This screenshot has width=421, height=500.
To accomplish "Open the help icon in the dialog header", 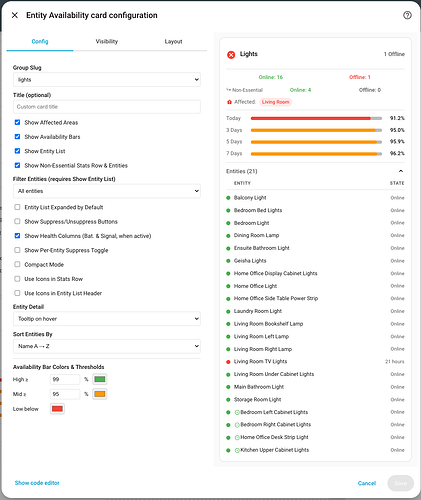I will click(407, 15).
